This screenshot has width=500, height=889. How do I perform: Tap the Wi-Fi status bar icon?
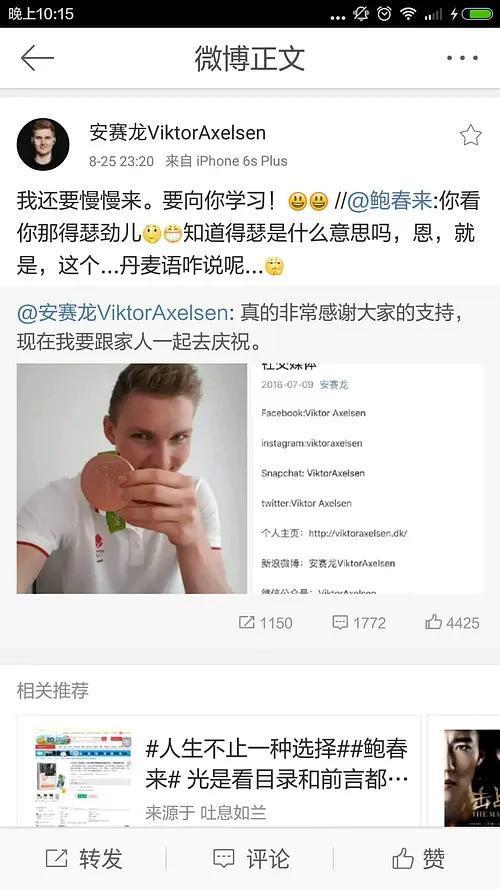click(408, 14)
